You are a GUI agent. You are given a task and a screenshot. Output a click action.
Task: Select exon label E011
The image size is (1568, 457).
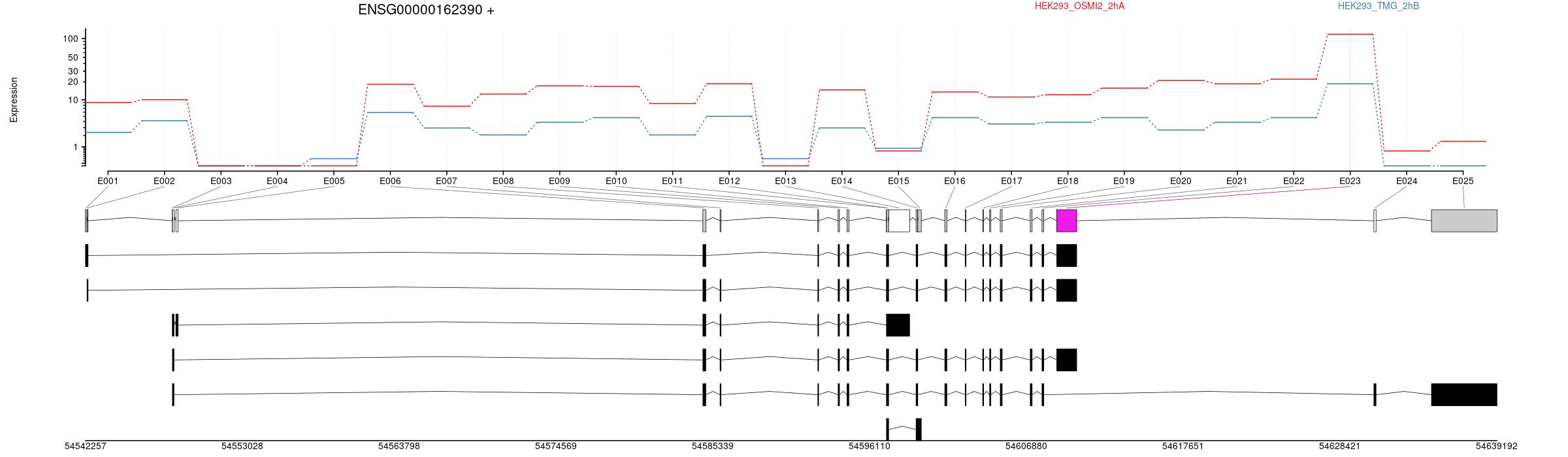(x=672, y=181)
